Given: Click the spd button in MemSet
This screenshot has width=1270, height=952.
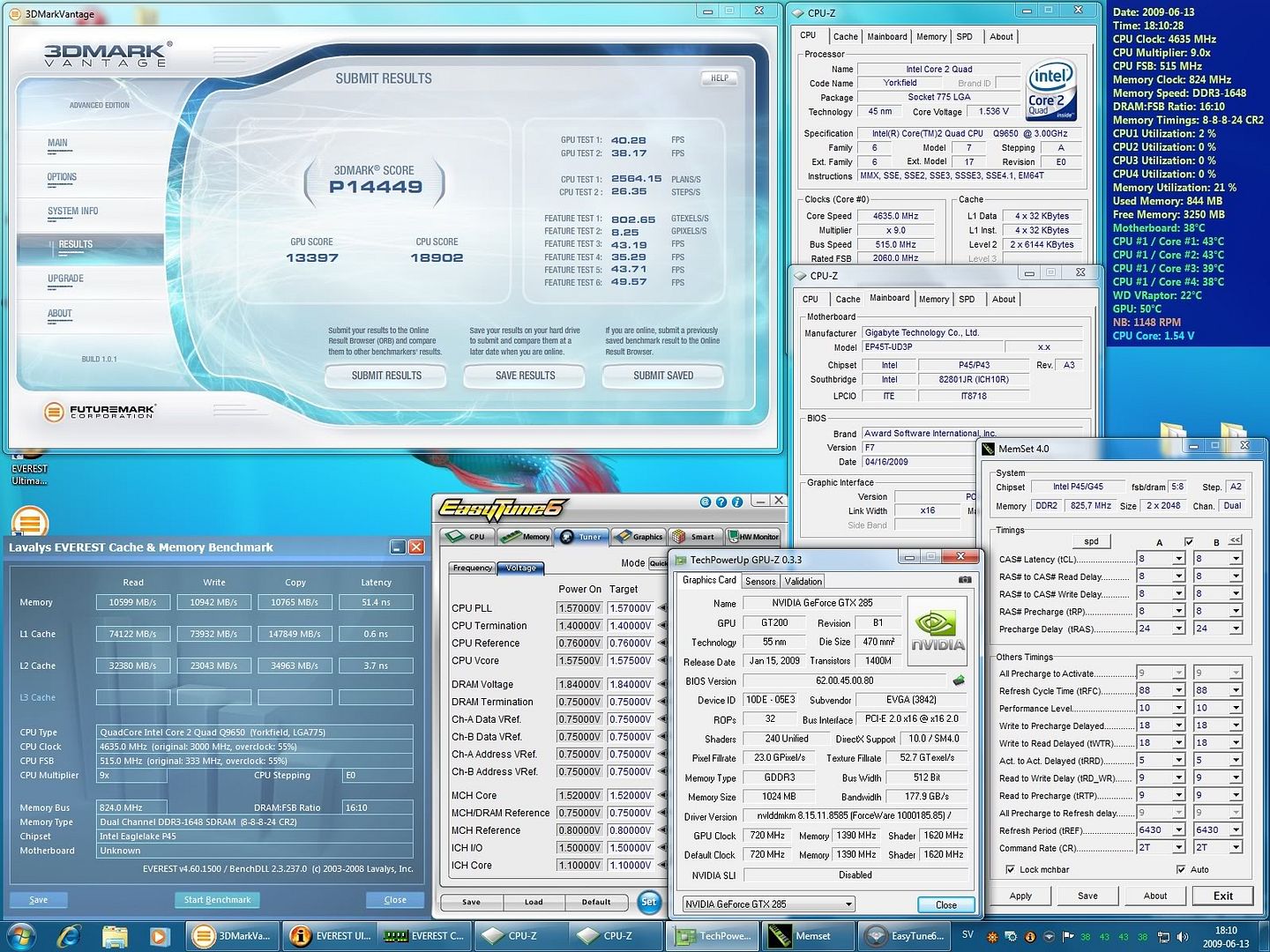Looking at the screenshot, I should [x=1092, y=541].
